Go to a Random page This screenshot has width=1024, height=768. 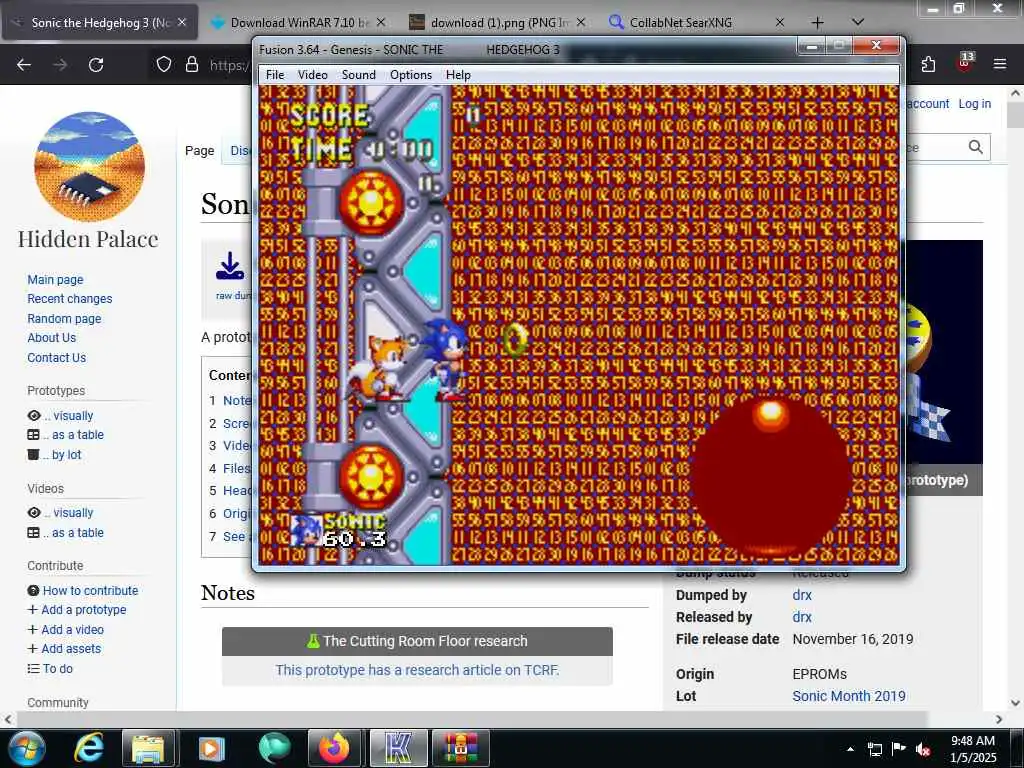pyautogui.click(x=64, y=319)
